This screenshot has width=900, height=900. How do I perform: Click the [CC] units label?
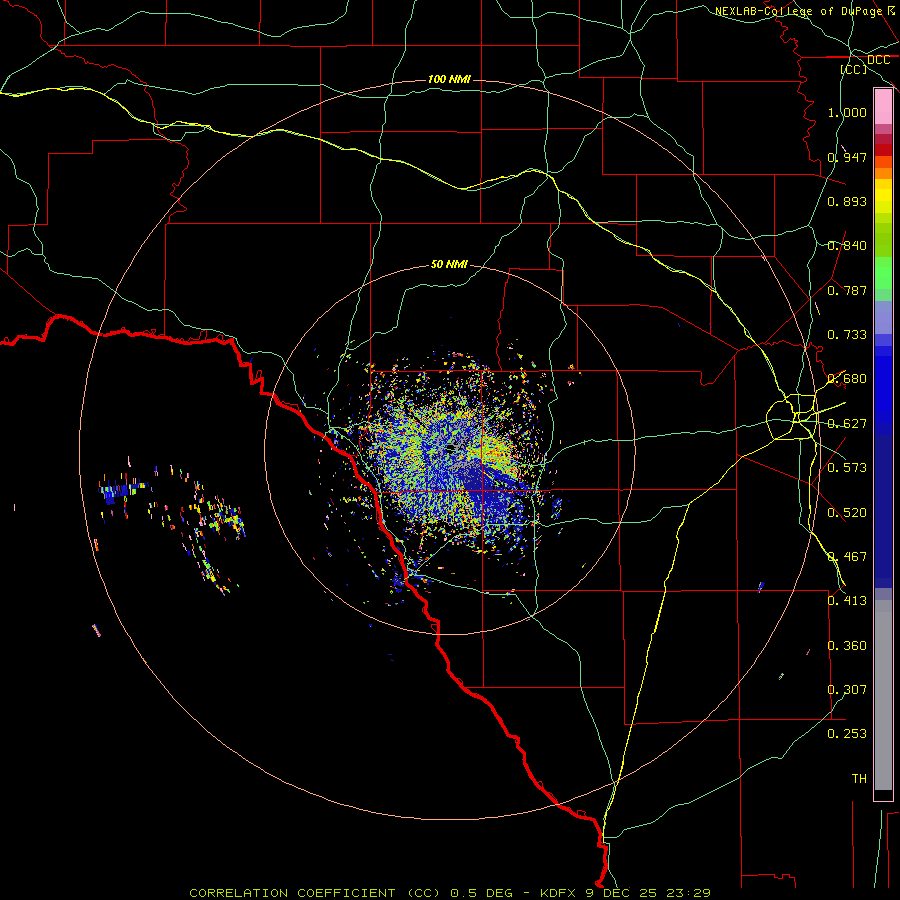click(854, 69)
